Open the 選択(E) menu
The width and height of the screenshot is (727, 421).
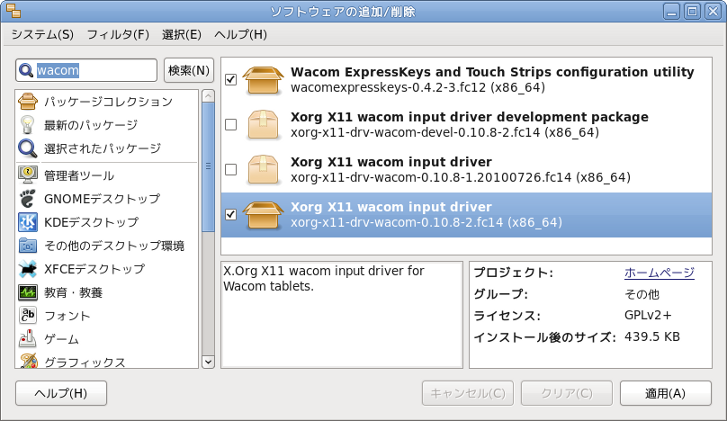(x=181, y=35)
